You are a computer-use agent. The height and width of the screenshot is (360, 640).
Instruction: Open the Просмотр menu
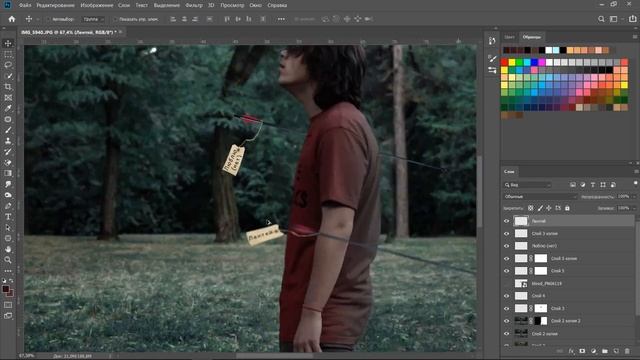(x=232, y=5)
